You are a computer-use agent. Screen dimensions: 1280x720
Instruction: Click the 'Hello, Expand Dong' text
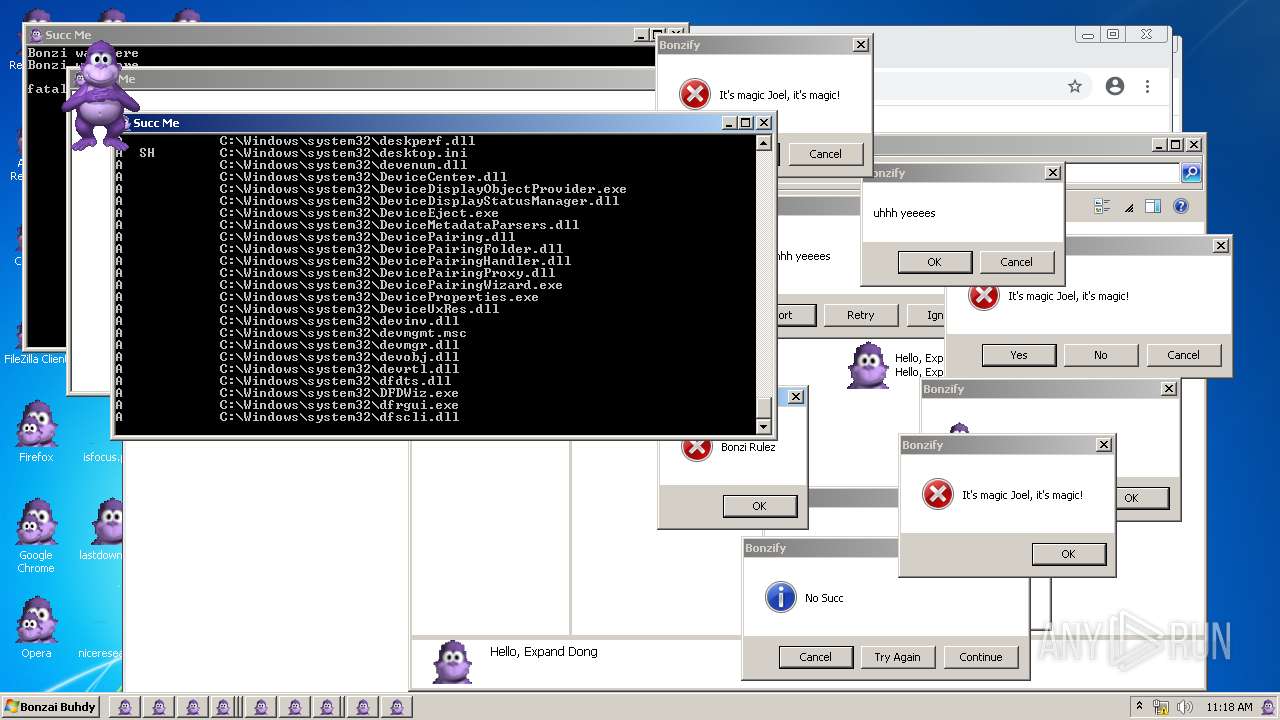(543, 651)
